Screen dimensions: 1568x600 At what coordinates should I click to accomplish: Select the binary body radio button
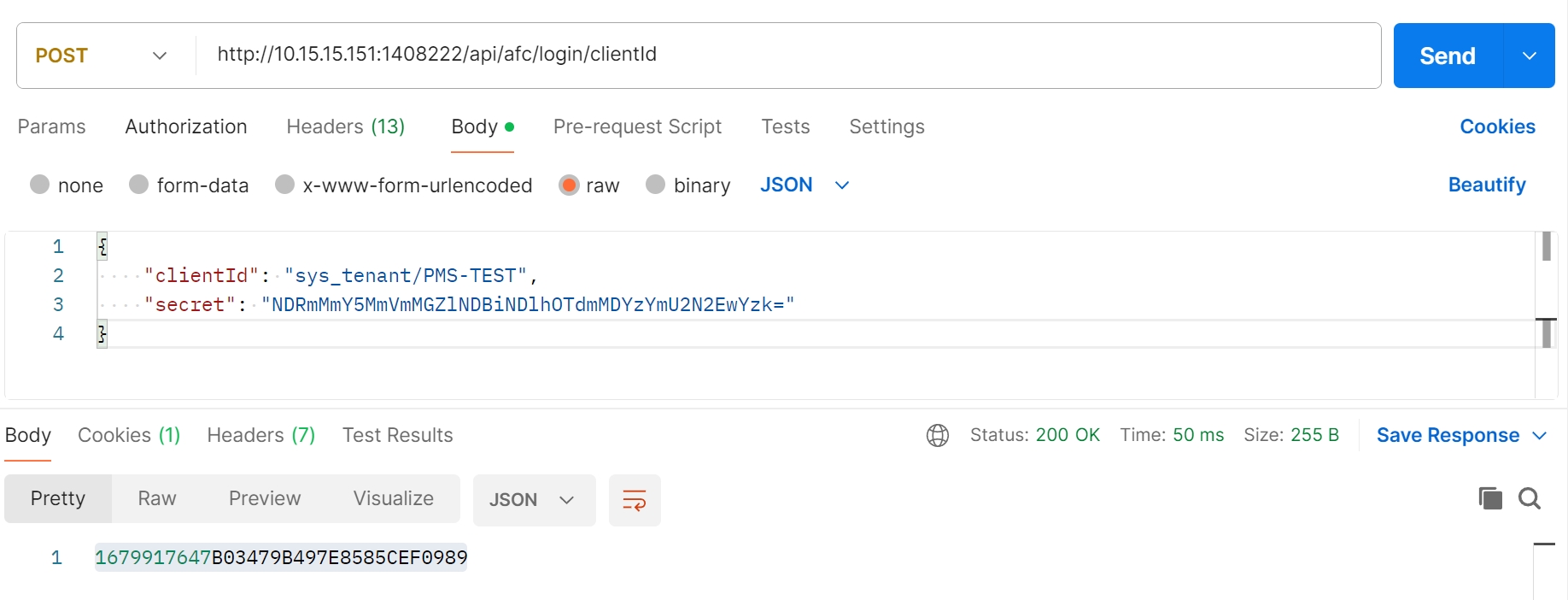[655, 185]
